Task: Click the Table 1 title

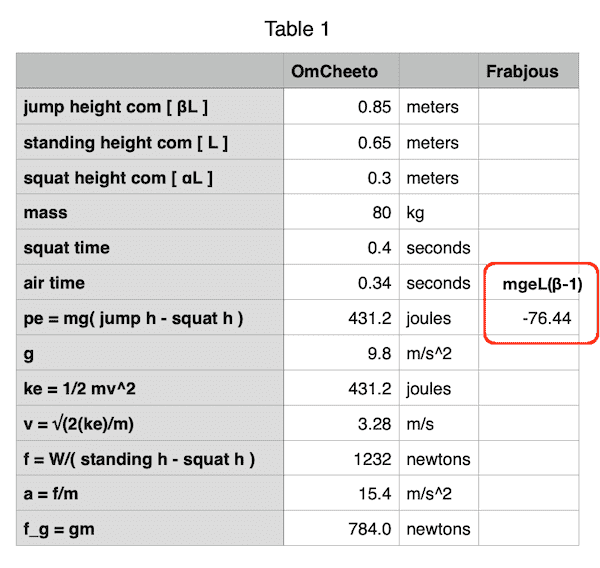Action: [x=297, y=29]
